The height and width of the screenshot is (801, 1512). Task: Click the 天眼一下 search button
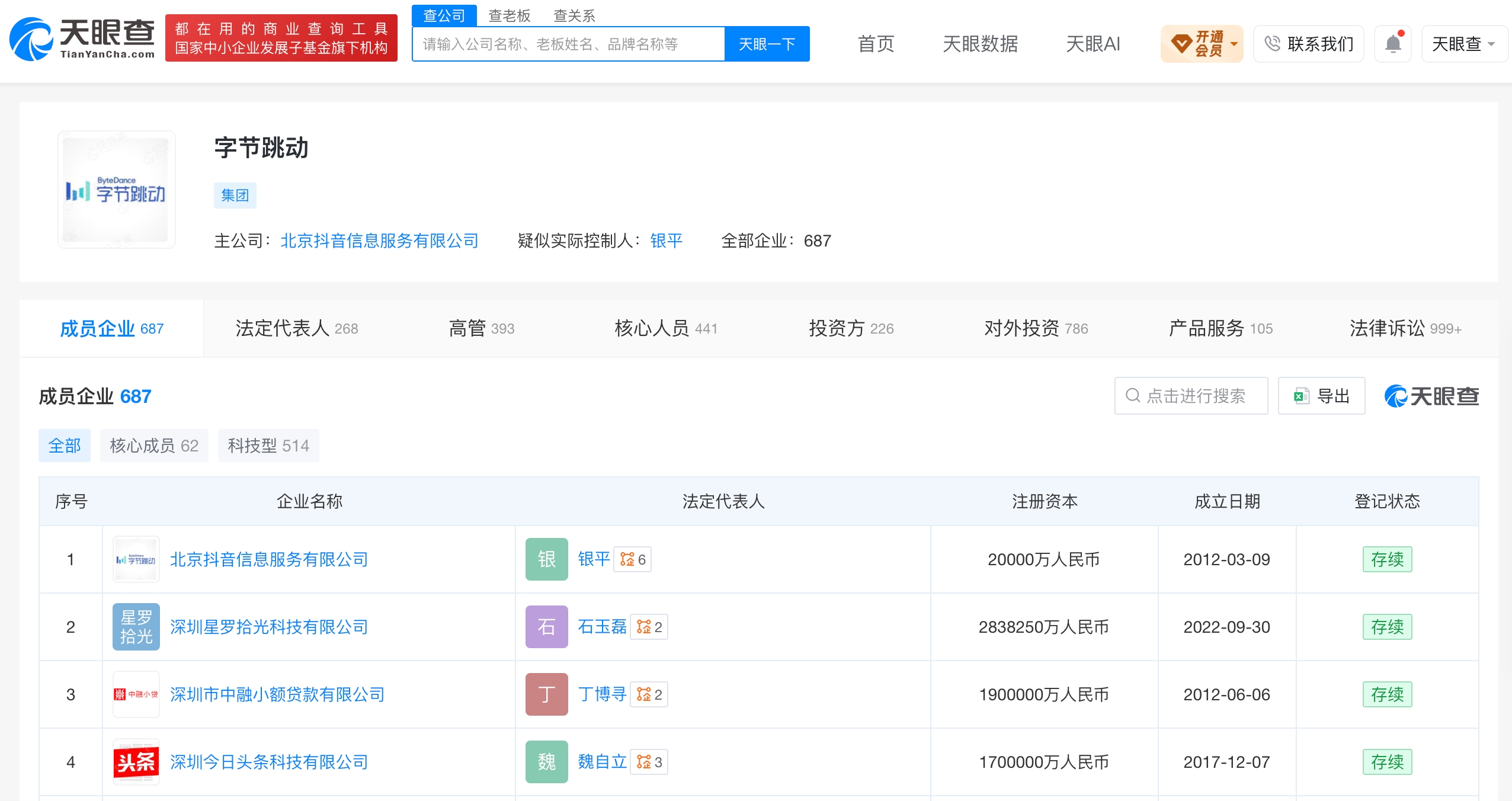767,44
